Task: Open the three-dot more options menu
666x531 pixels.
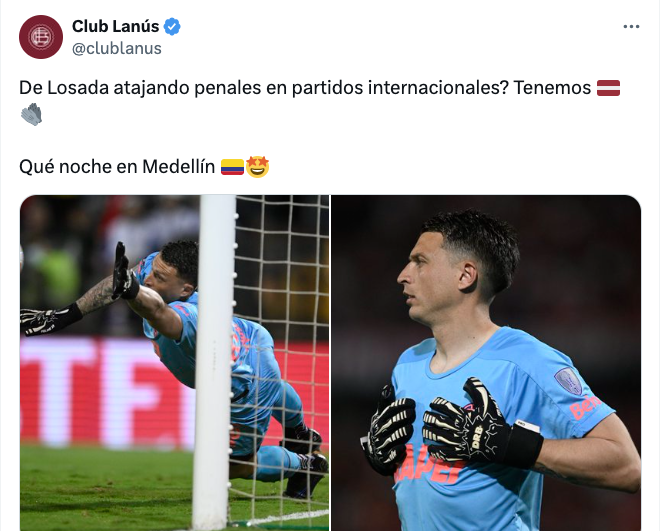Action: pos(631,27)
